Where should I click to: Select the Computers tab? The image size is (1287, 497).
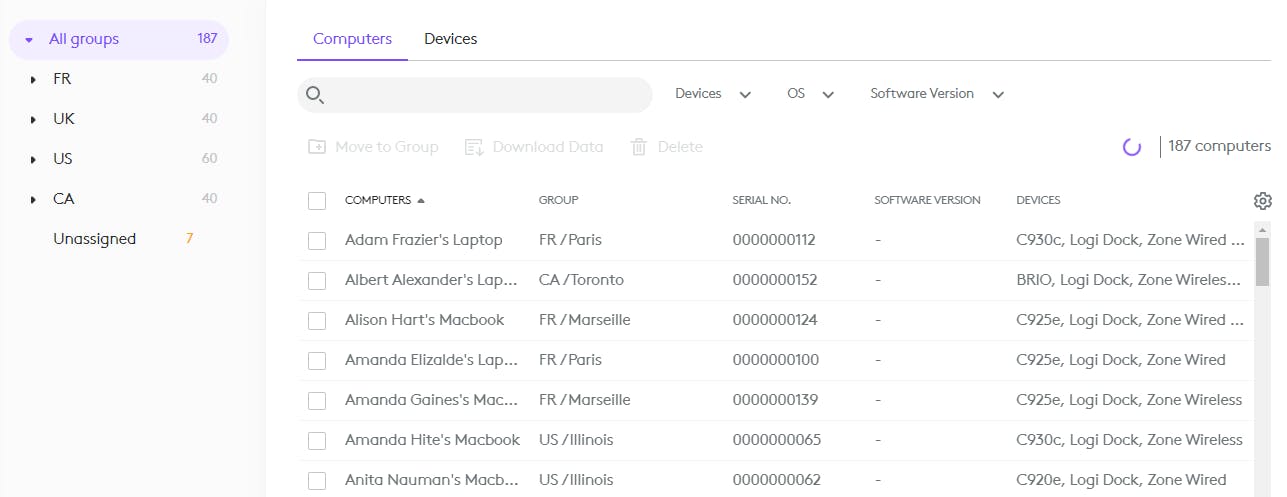tap(352, 39)
